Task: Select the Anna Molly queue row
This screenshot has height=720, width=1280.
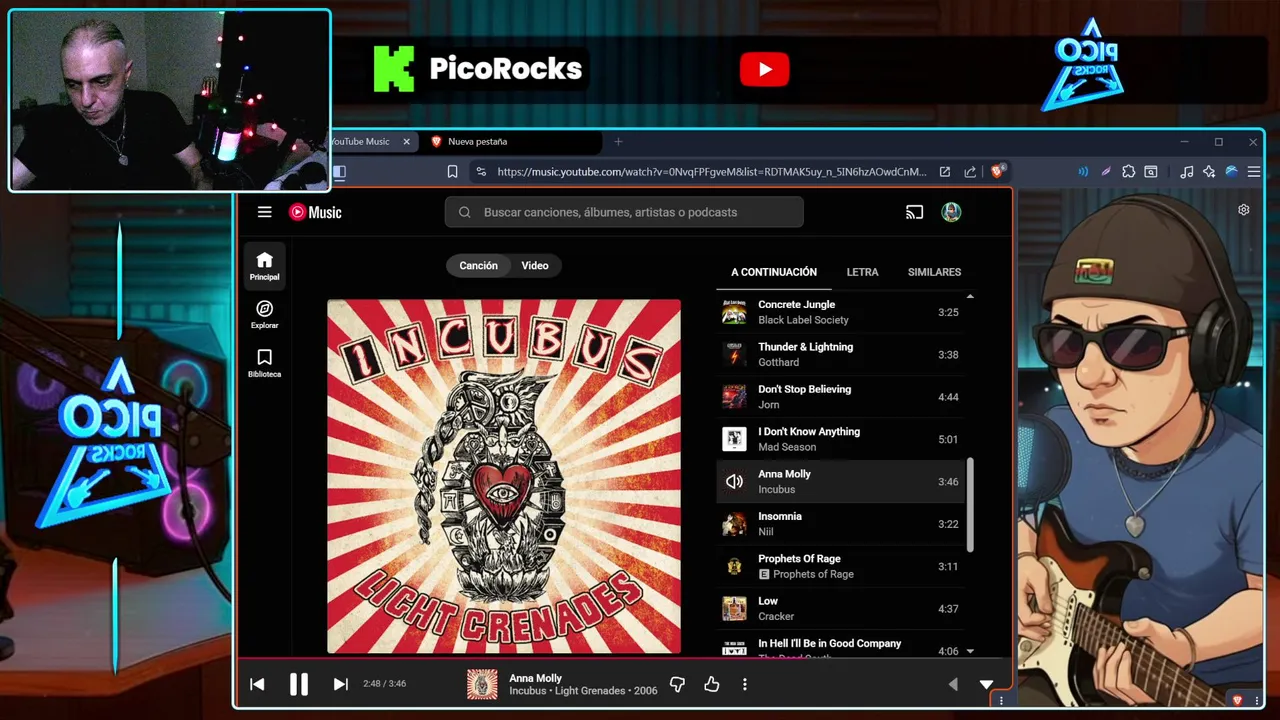Action: click(840, 482)
